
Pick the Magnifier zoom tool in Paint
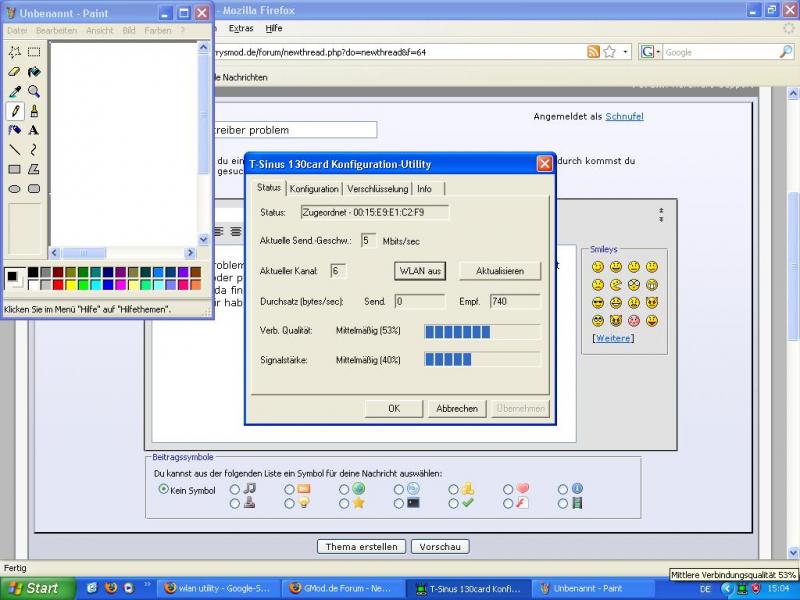pyautogui.click(x=34, y=91)
